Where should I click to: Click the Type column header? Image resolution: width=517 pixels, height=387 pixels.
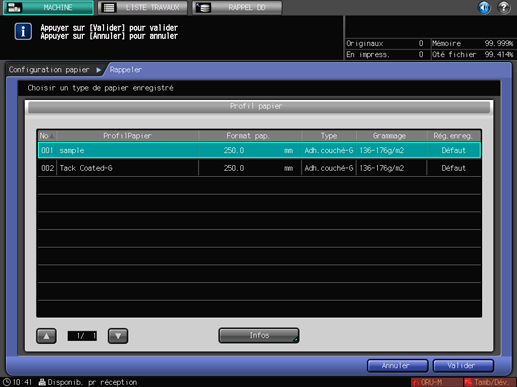coord(329,136)
